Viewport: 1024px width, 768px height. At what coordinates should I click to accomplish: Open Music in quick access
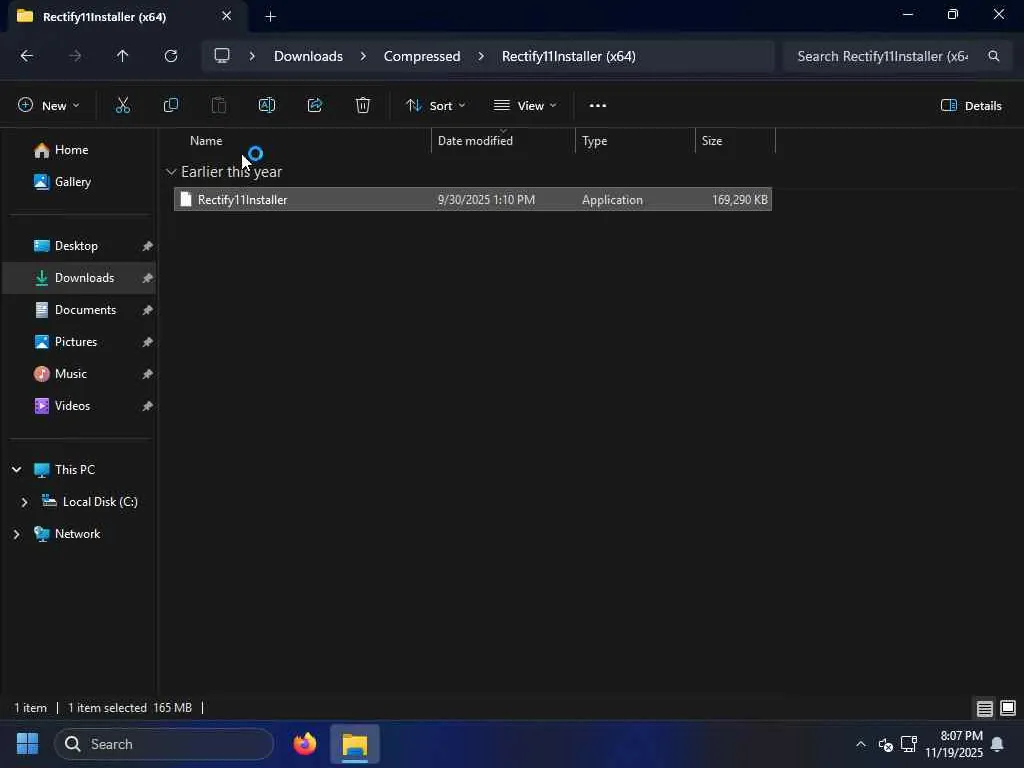(71, 374)
